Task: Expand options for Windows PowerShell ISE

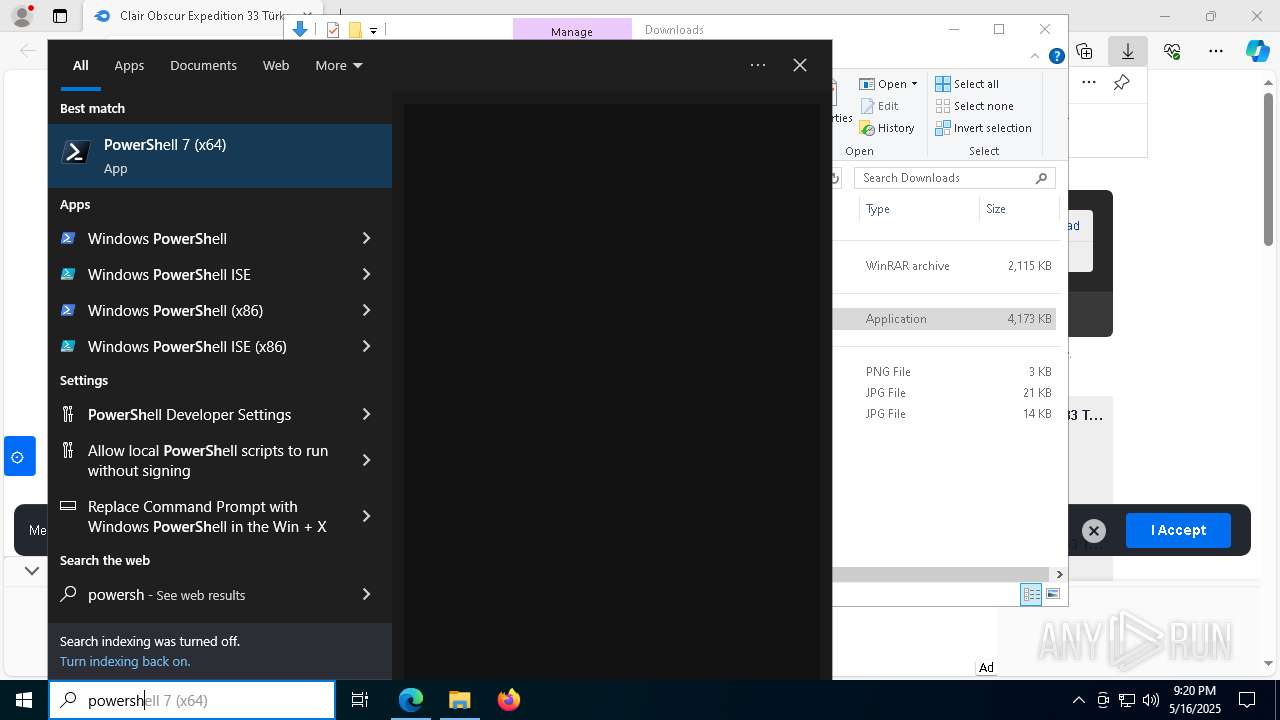Action: pyautogui.click(x=366, y=274)
